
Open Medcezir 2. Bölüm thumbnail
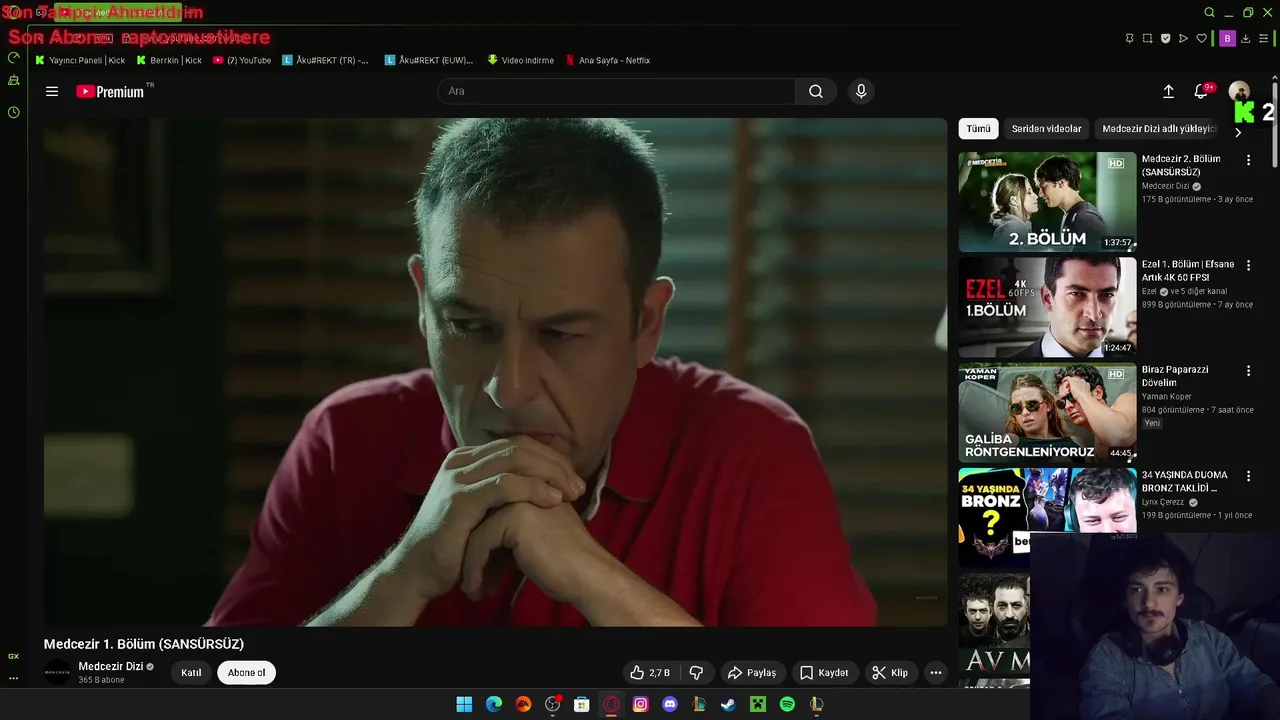(1047, 202)
